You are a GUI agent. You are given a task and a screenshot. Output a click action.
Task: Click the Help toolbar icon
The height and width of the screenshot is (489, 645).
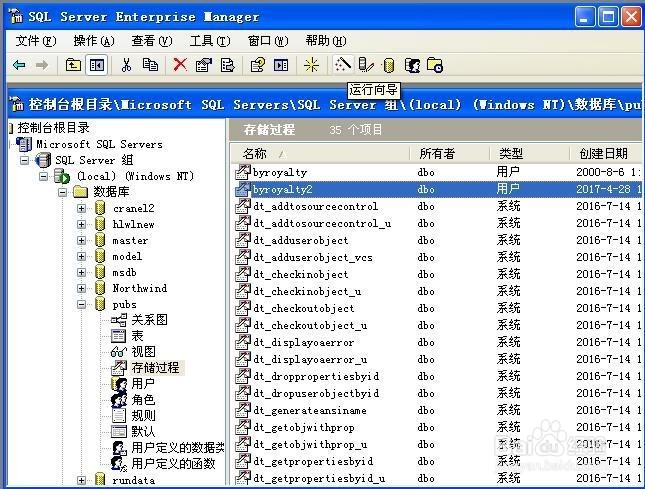pyautogui.click(x=258, y=65)
